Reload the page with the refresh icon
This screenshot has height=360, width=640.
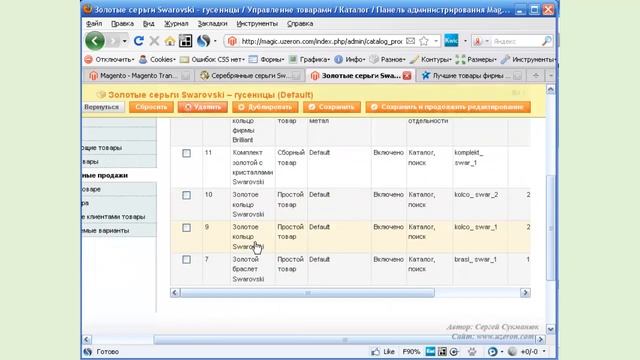point(139,41)
